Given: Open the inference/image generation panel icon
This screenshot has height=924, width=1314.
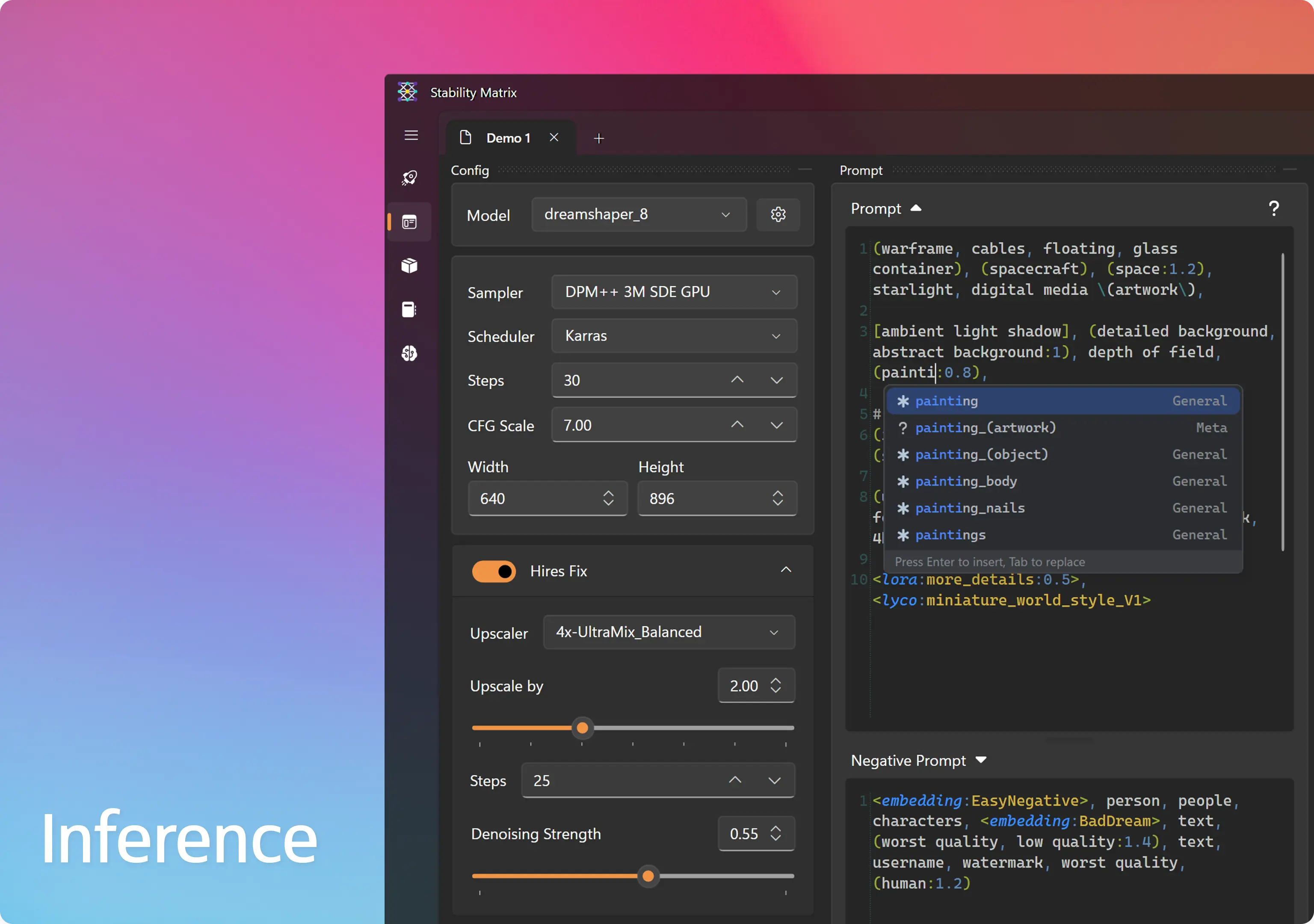Looking at the screenshot, I should (x=411, y=222).
